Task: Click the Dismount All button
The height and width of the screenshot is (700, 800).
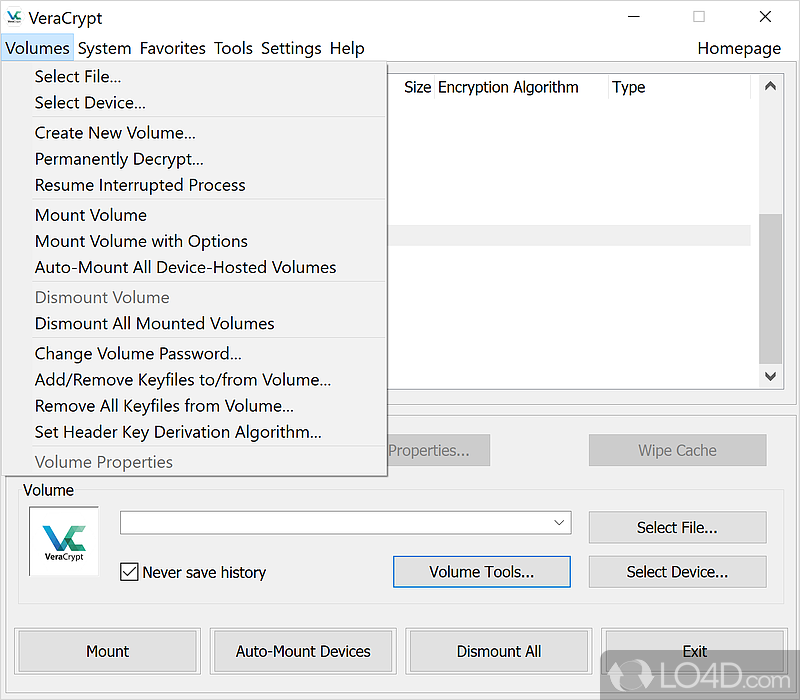Action: [x=498, y=652]
